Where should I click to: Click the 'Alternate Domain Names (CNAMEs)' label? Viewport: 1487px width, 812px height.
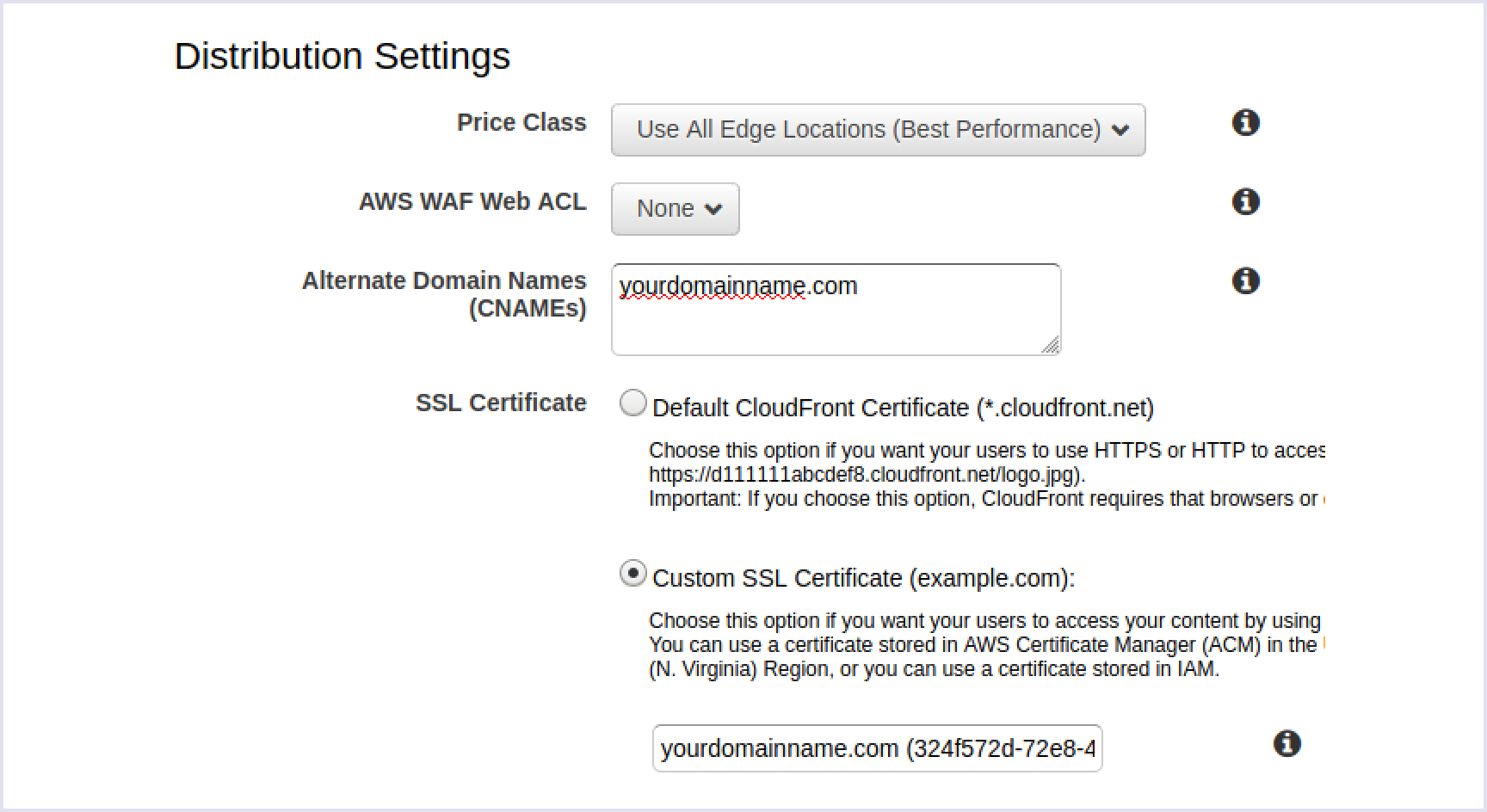tap(443, 294)
